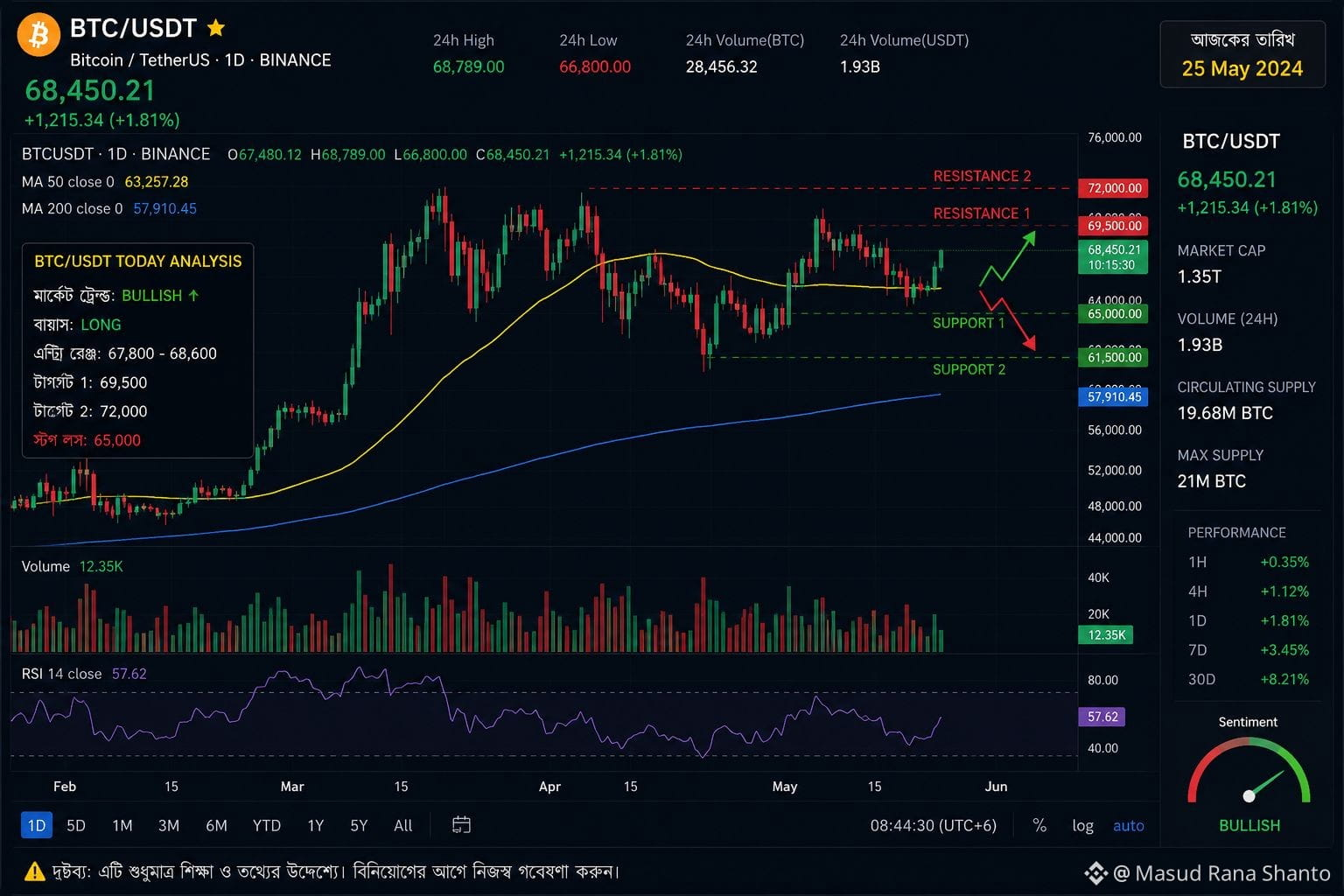Screen dimensions: 1344x896
Task: Click the BTC/USDT TODAY ANALYSIS heading
Action: point(138,261)
